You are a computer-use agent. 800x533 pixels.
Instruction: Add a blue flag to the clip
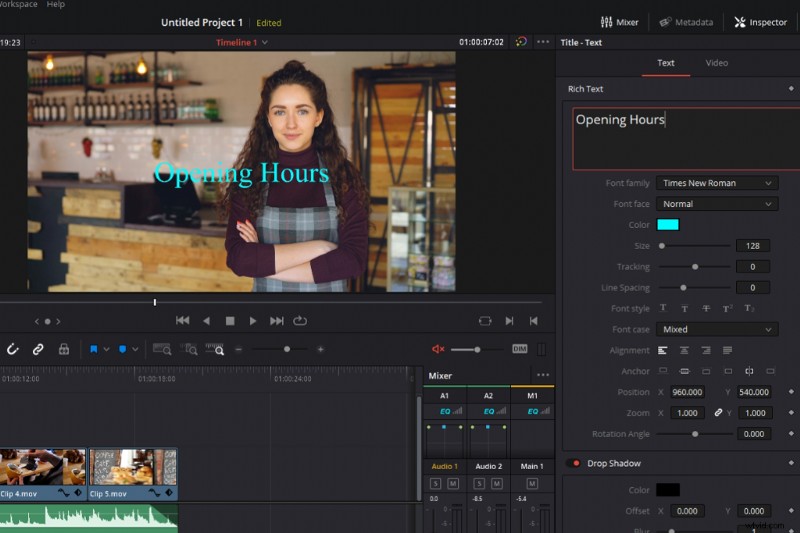pos(93,349)
